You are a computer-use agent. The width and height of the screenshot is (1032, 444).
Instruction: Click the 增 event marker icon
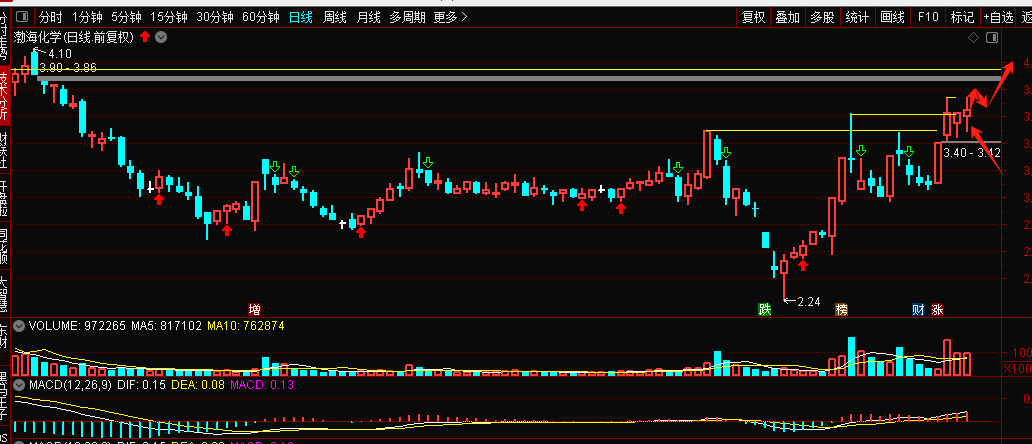[x=255, y=309]
